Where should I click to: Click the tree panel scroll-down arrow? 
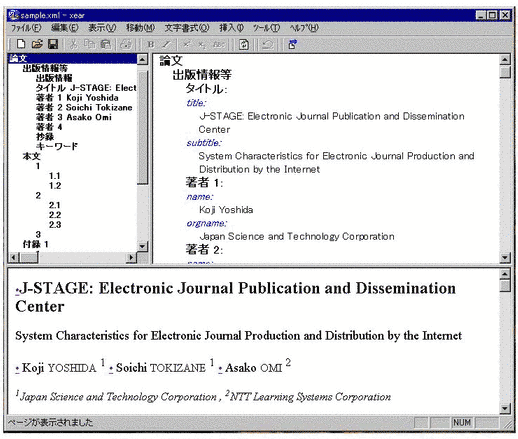click(143, 246)
